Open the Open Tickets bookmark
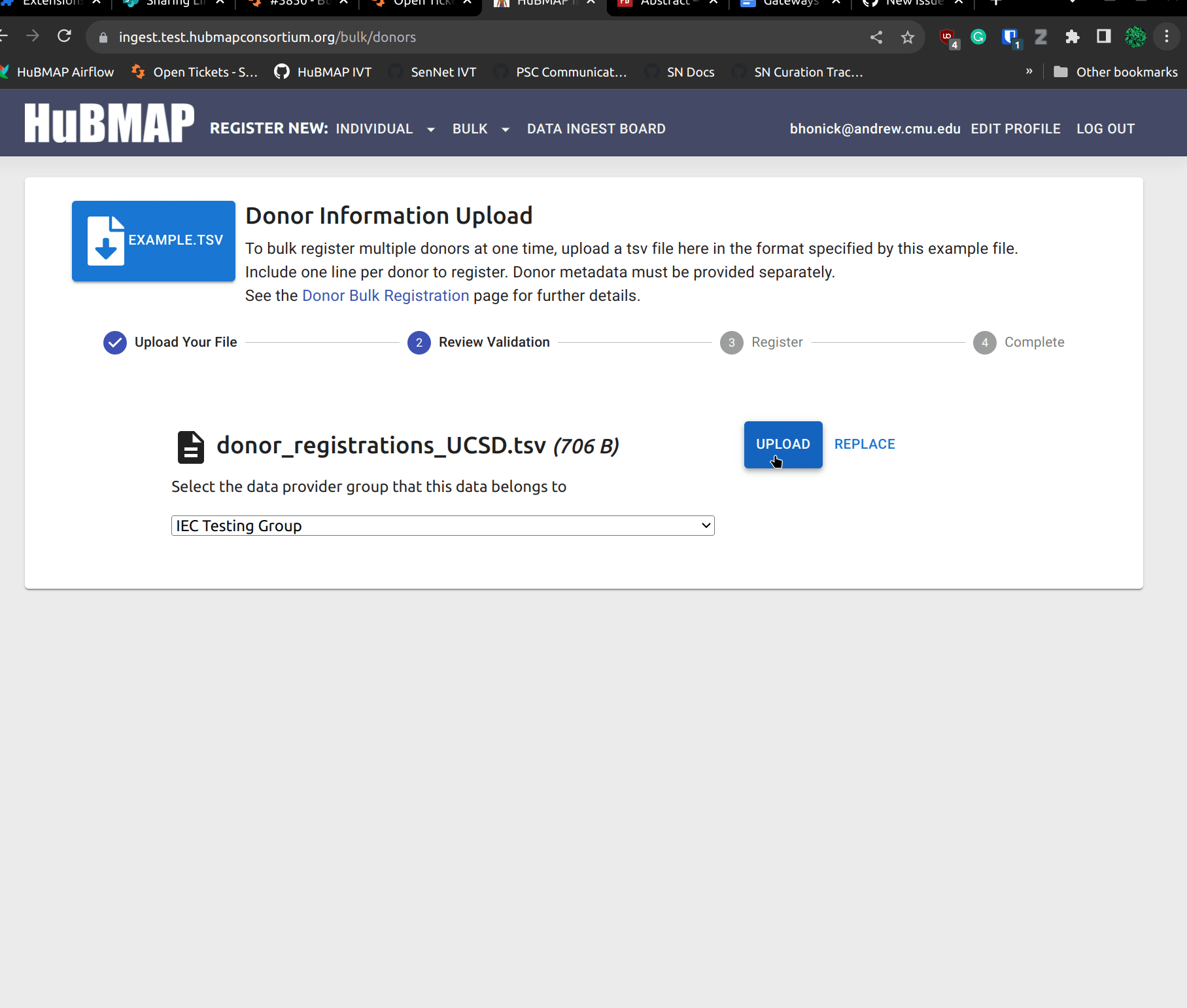Screen dimensions: 1187x1008 [195, 72]
